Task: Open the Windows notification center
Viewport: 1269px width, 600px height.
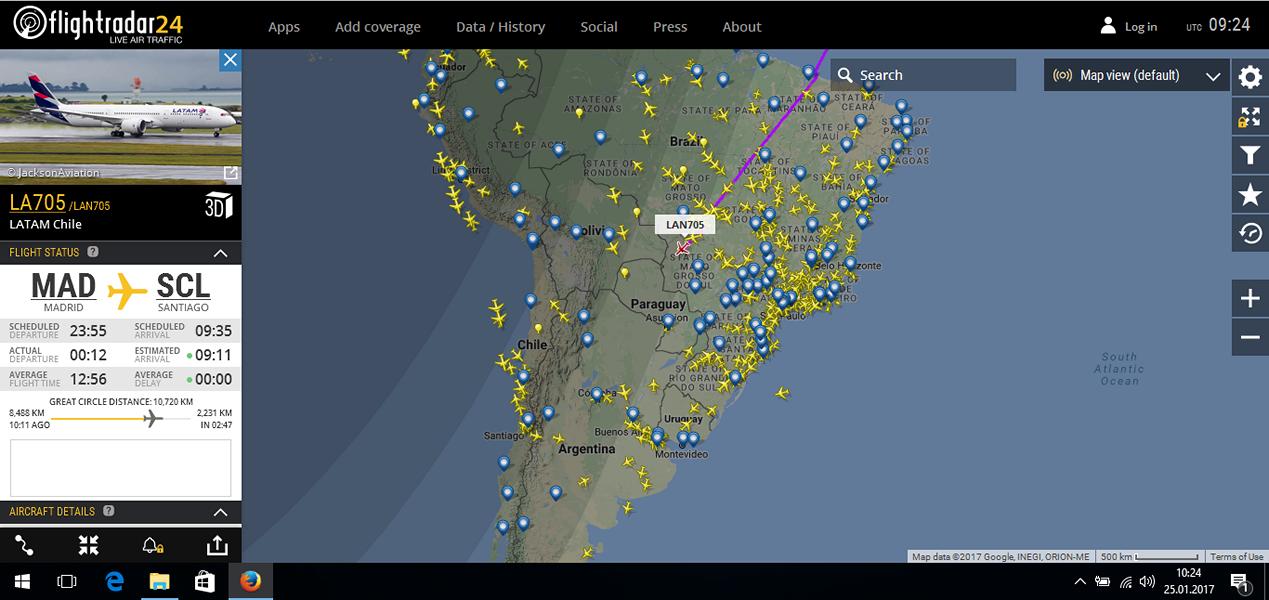Action: pyautogui.click(x=1239, y=581)
